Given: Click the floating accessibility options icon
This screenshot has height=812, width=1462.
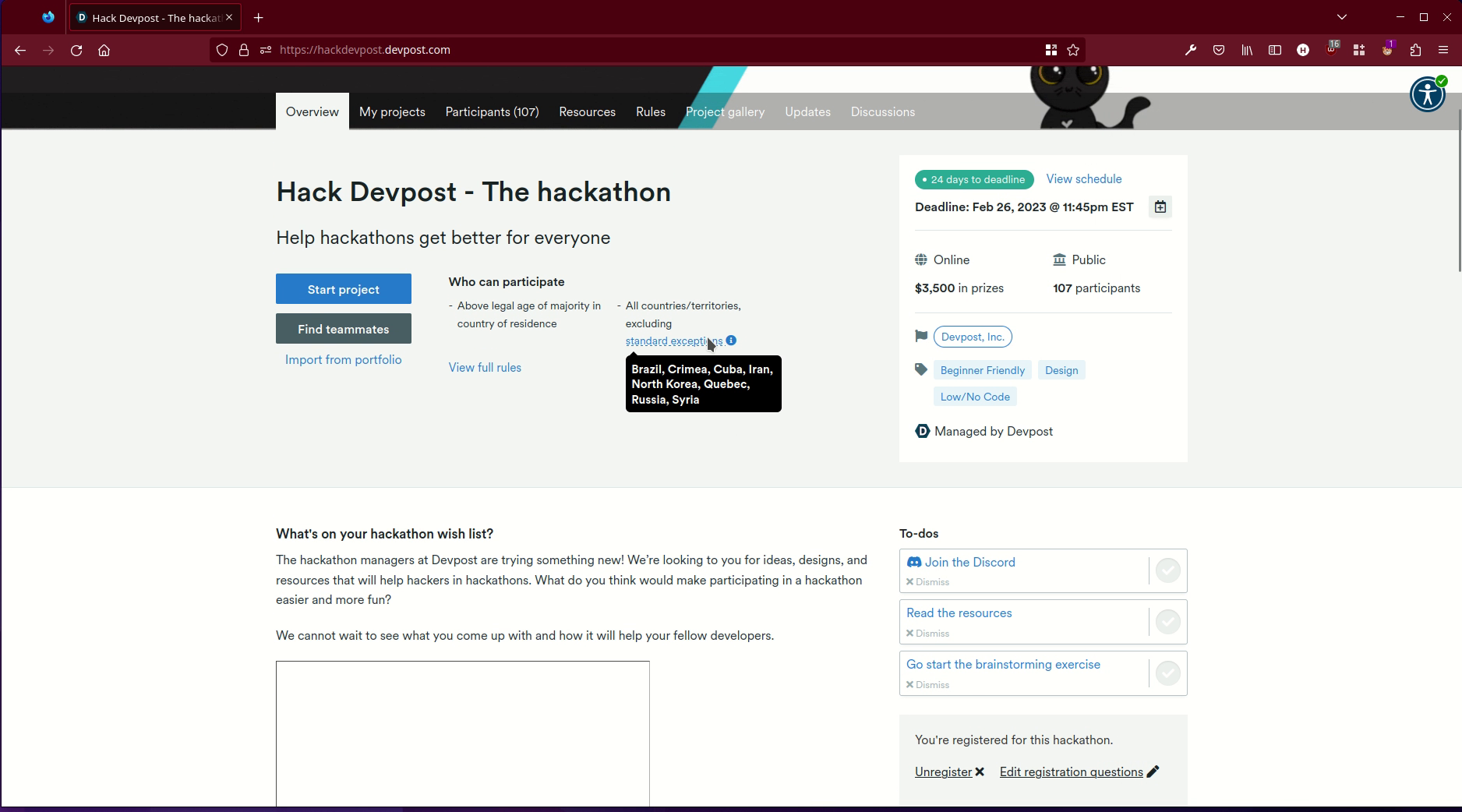Looking at the screenshot, I should [x=1427, y=94].
